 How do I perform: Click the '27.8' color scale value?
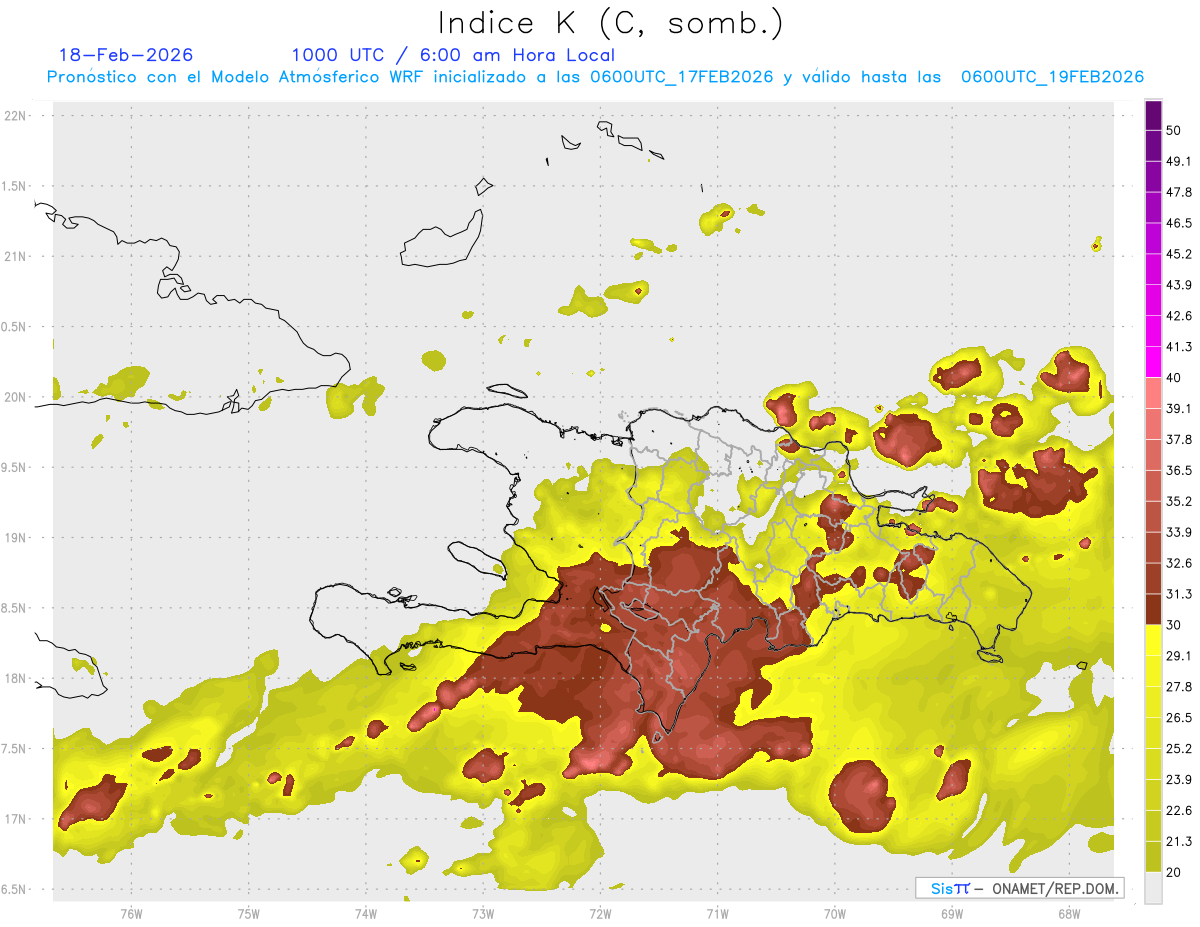[x=1179, y=687]
